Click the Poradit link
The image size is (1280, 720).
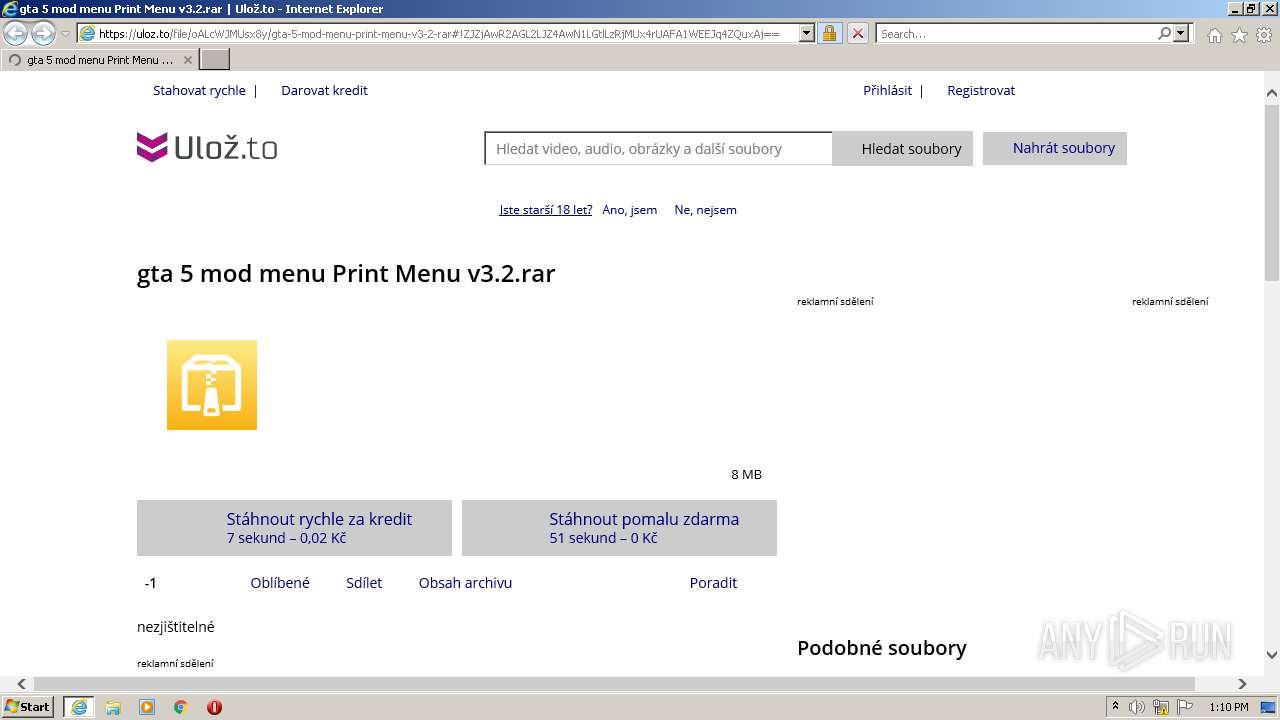click(713, 583)
